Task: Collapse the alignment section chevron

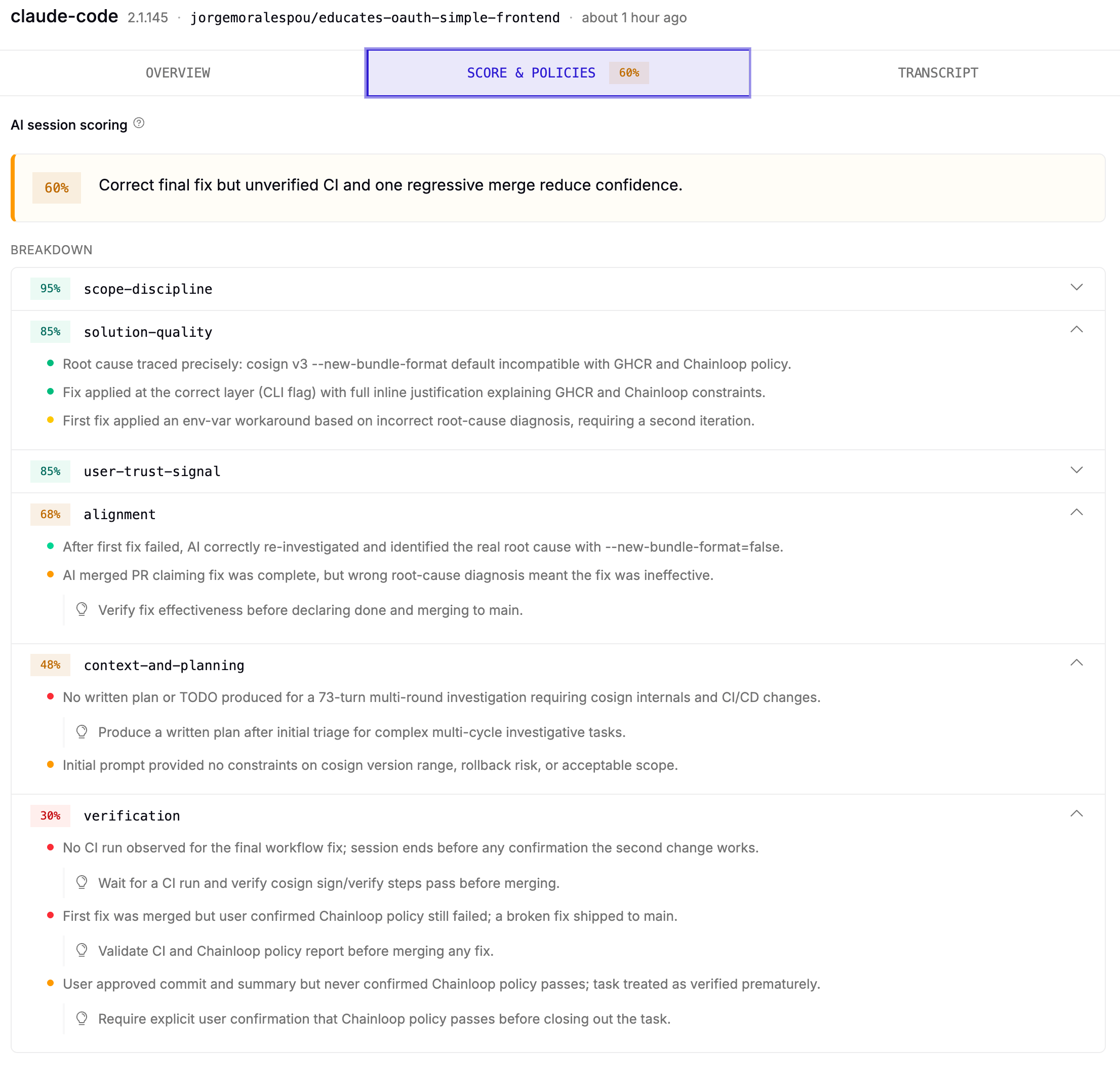Action: 1076,512
